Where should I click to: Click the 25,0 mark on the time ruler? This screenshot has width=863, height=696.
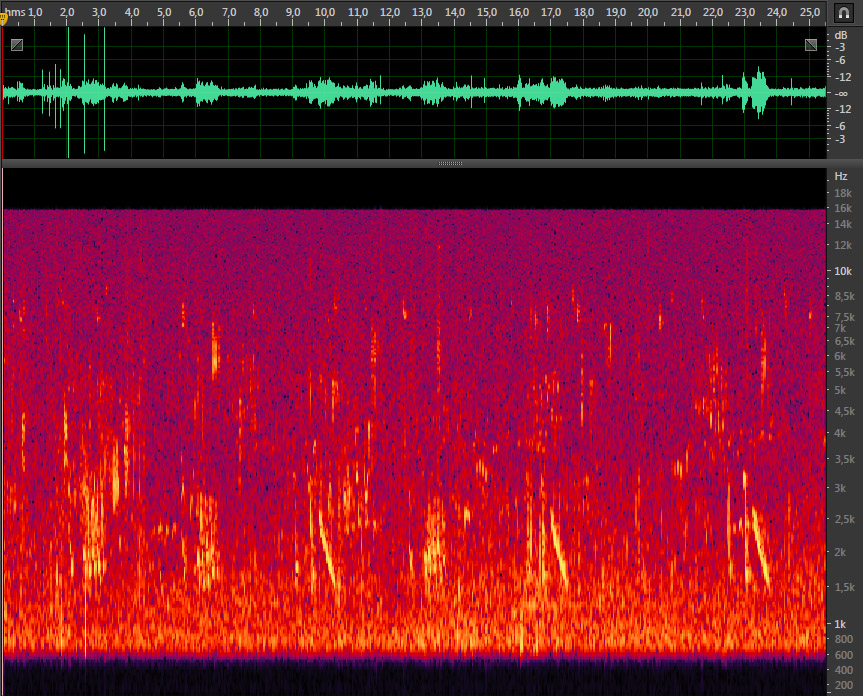point(810,12)
